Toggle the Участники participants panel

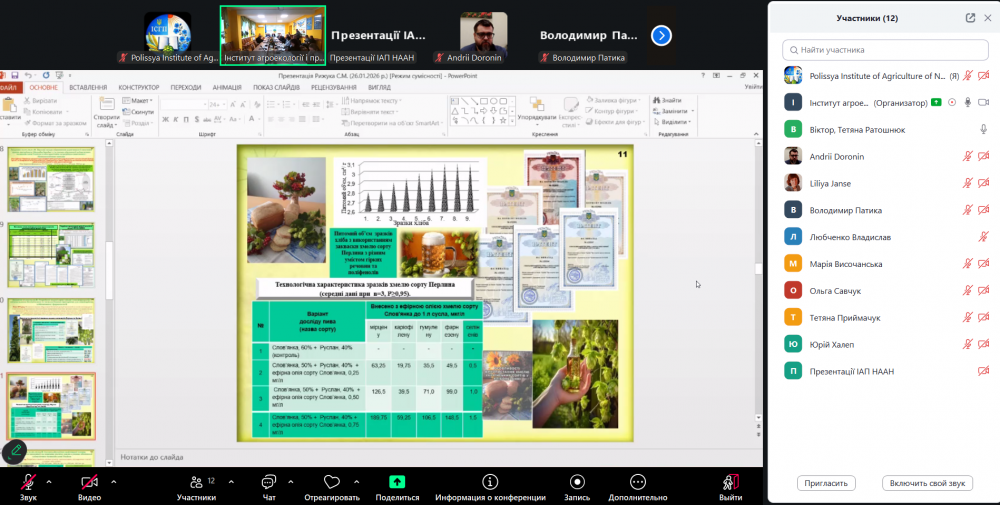click(x=195, y=482)
